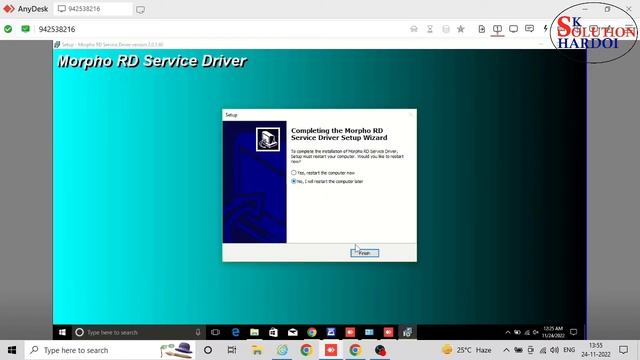The height and width of the screenshot is (360, 640).
Task: Click the local clock showing 24-11-2022
Action: coord(596,350)
